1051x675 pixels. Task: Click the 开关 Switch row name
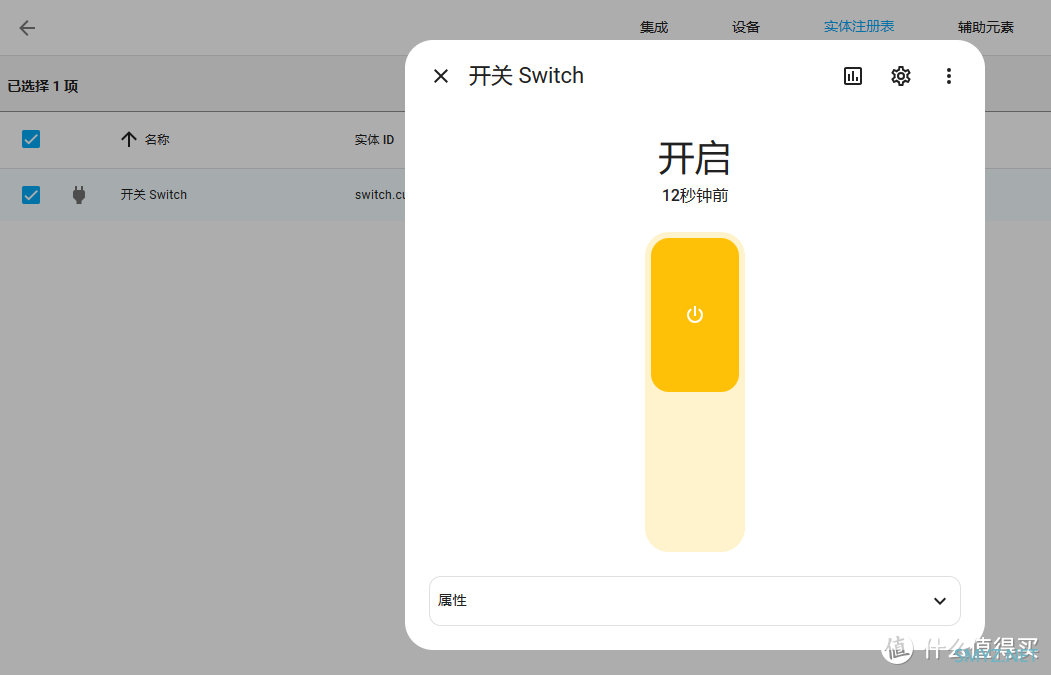[x=153, y=194]
